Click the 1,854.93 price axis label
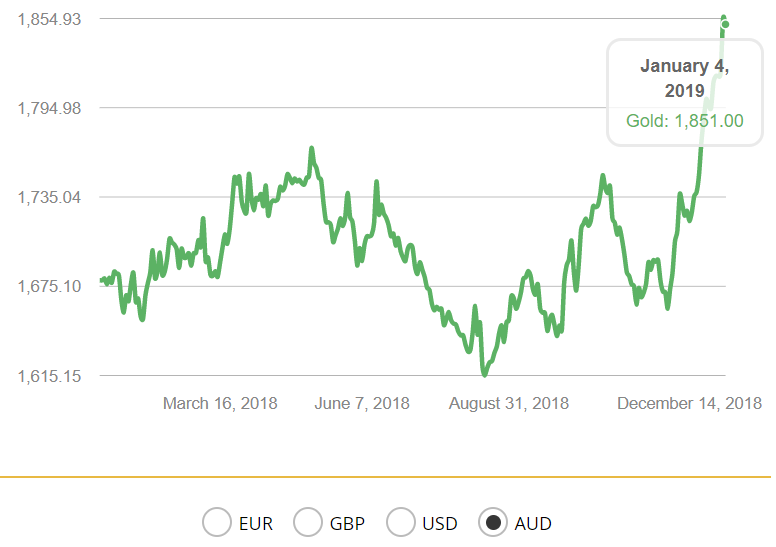 point(50,19)
